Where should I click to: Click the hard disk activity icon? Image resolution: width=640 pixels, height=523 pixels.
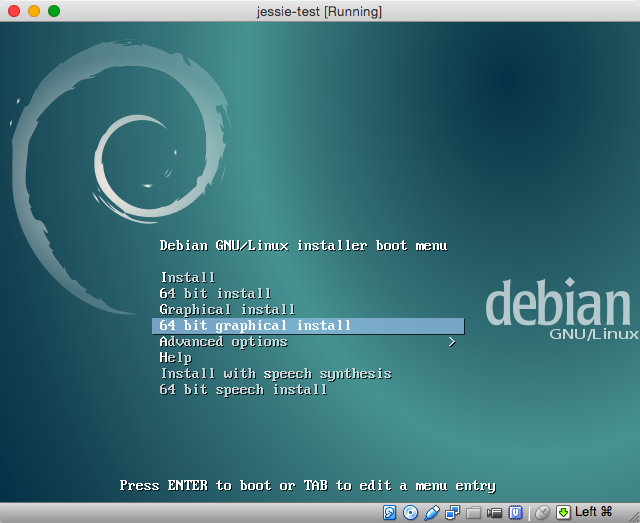pos(389,512)
